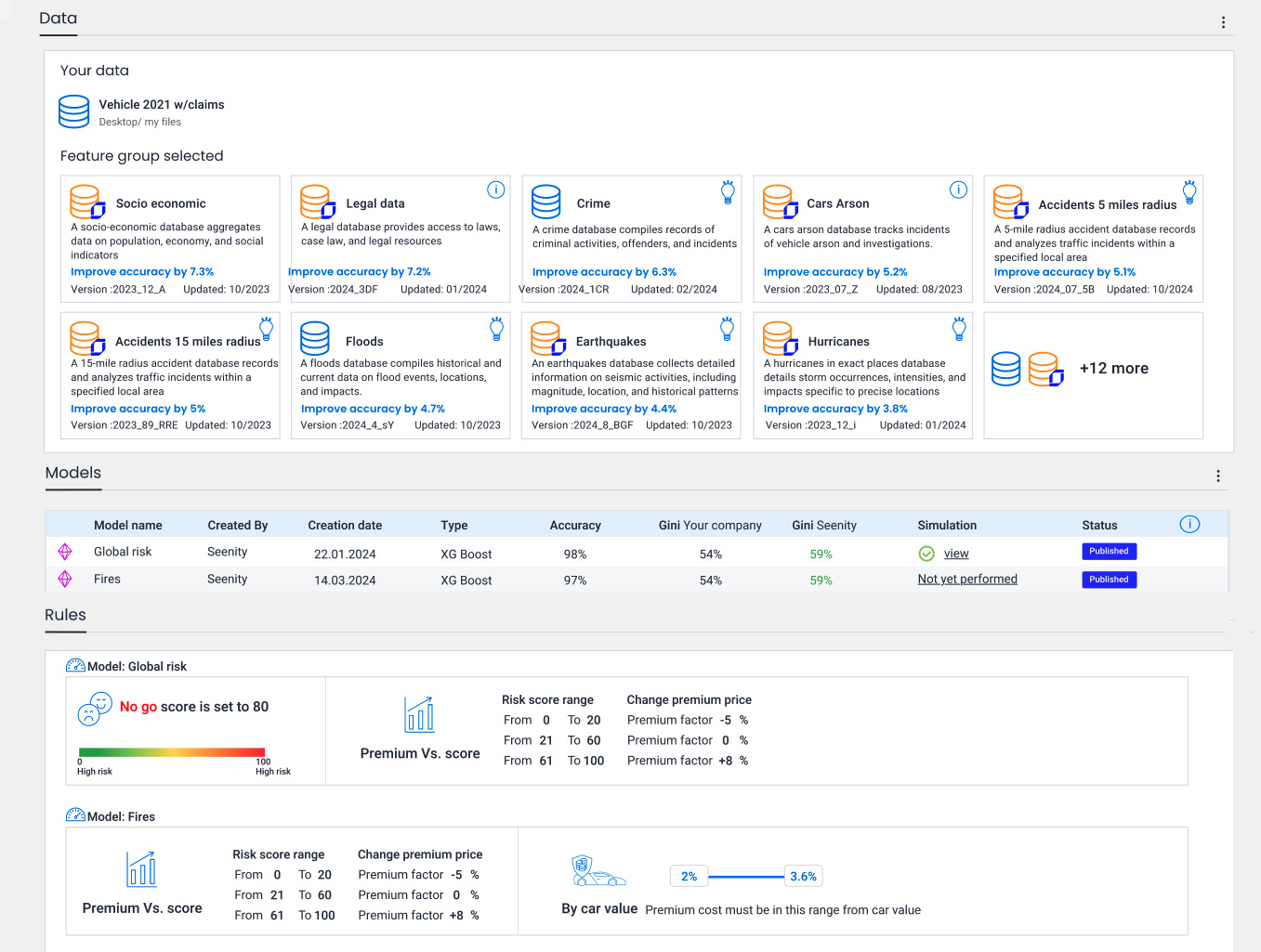This screenshot has width=1261, height=952.
Task: Click the diamond icon in Fires row
Action: click(x=65, y=579)
